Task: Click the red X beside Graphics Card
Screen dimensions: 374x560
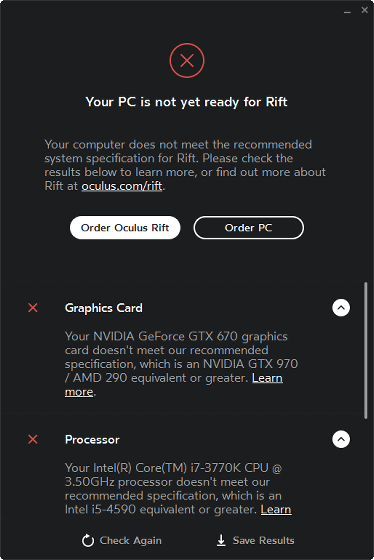Action: pos(33,308)
